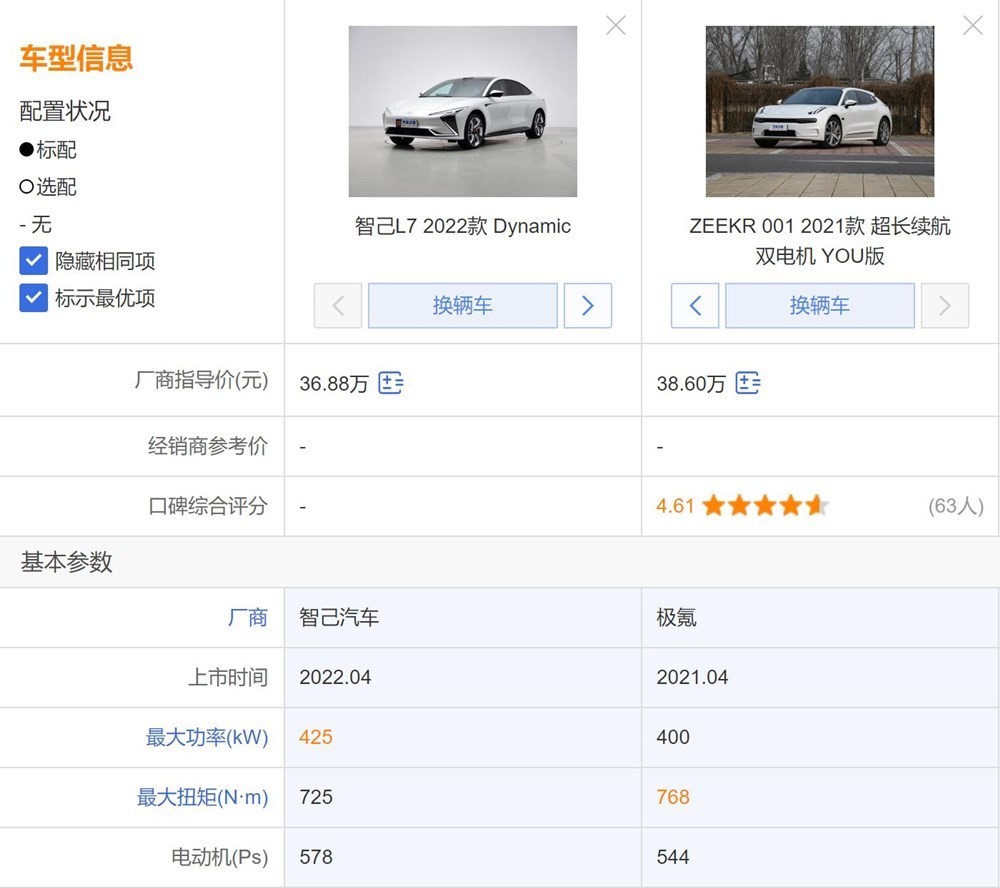This screenshot has height=888, width=1000.
Task: Open ZEEKR 001 2021款 超长续航 model title
Action: pyautogui.click(x=820, y=240)
